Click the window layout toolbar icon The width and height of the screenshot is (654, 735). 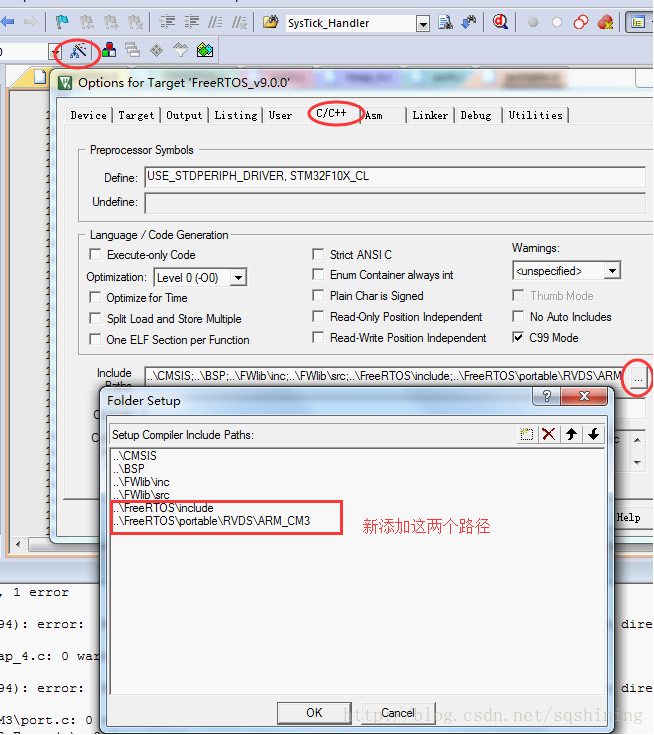tap(638, 22)
